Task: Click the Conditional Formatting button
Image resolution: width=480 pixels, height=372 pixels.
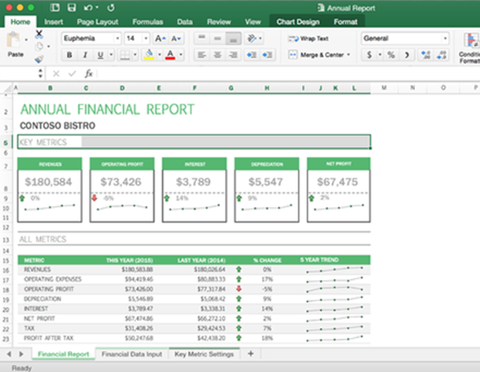Action: 470,48
